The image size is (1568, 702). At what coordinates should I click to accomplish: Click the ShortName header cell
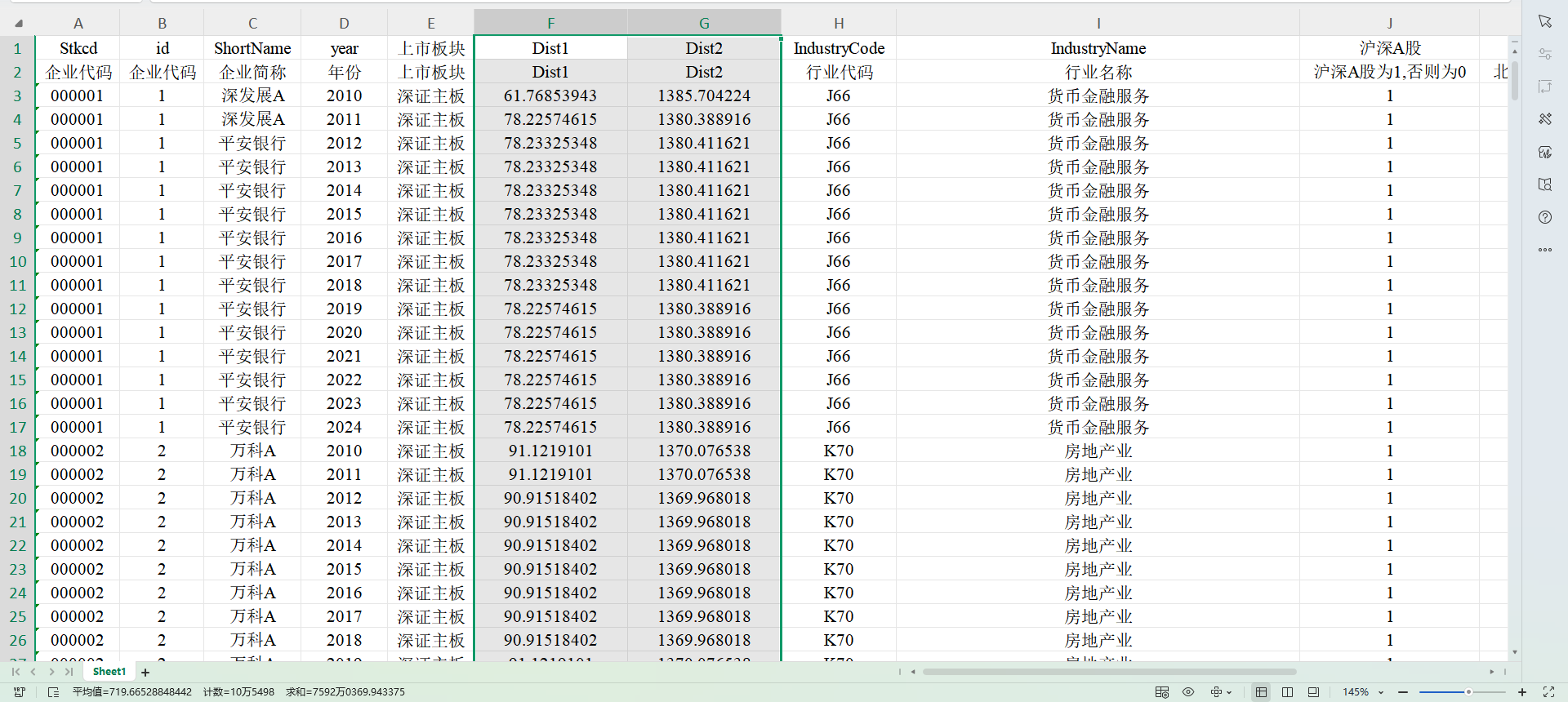tap(252, 48)
